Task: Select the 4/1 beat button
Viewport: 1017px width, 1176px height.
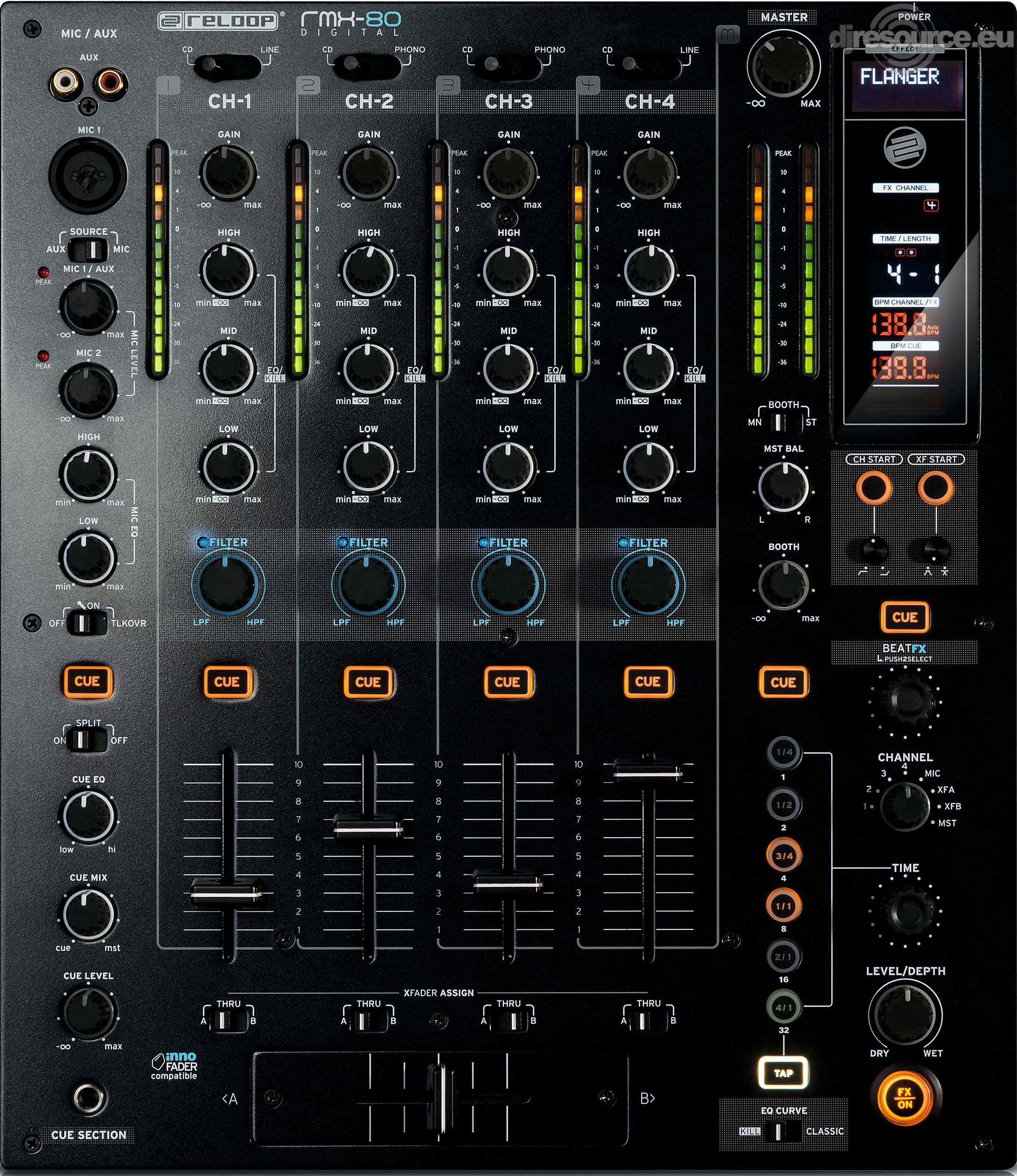Action: point(784,1007)
